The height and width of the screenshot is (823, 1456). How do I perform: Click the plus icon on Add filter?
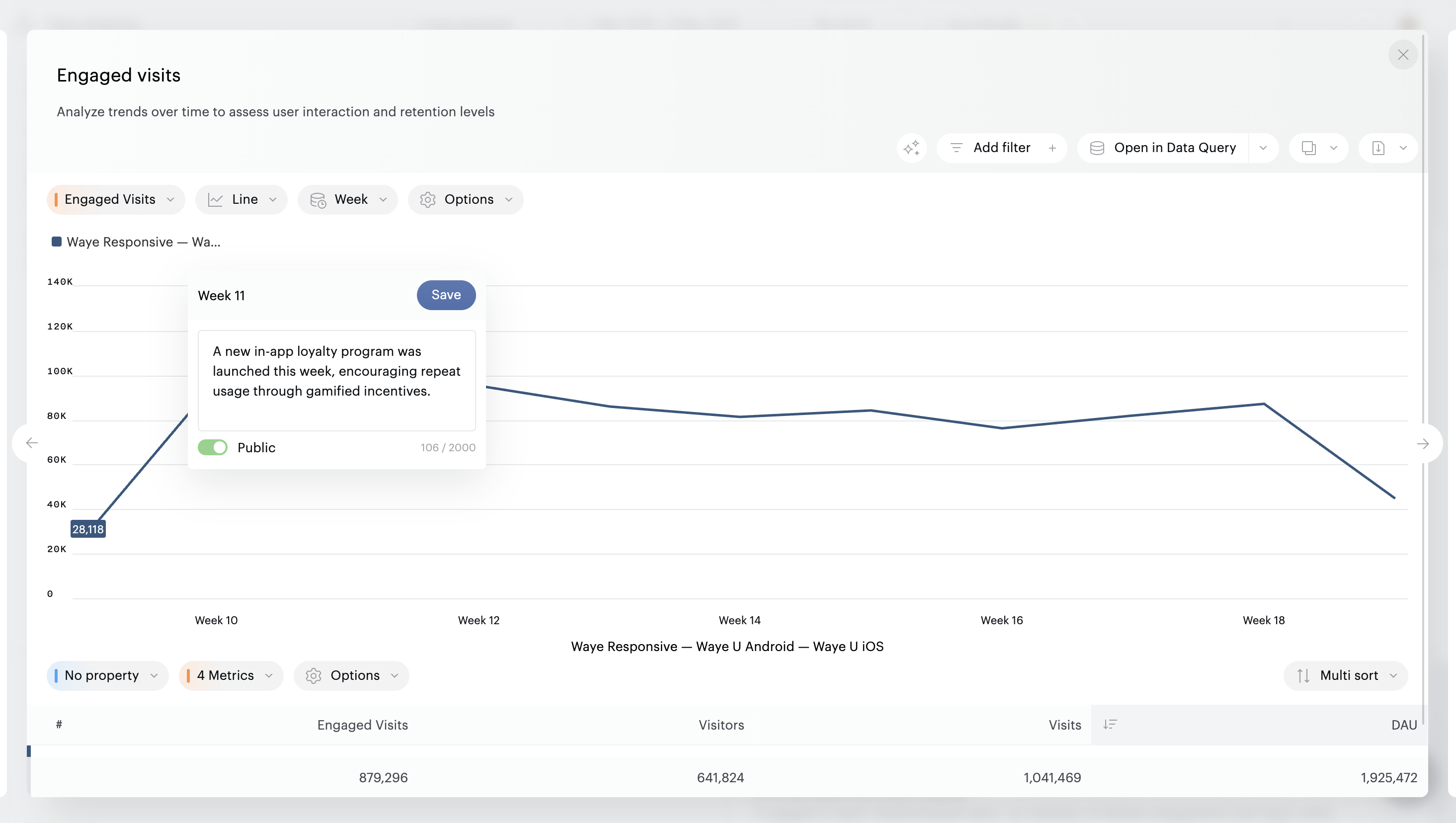pos(1052,148)
